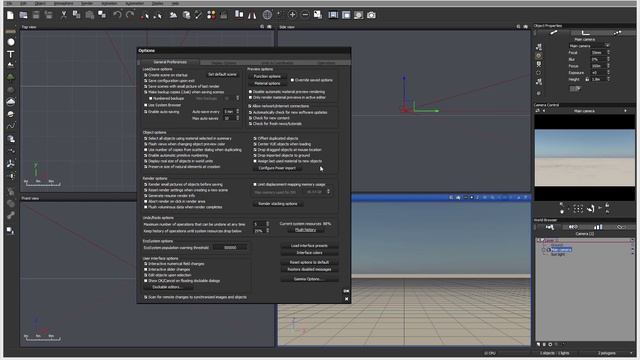The width and height of the screenshot is (640, 360).
Task: Enable Numbered backups checkbox
Action: click(151, 98)
